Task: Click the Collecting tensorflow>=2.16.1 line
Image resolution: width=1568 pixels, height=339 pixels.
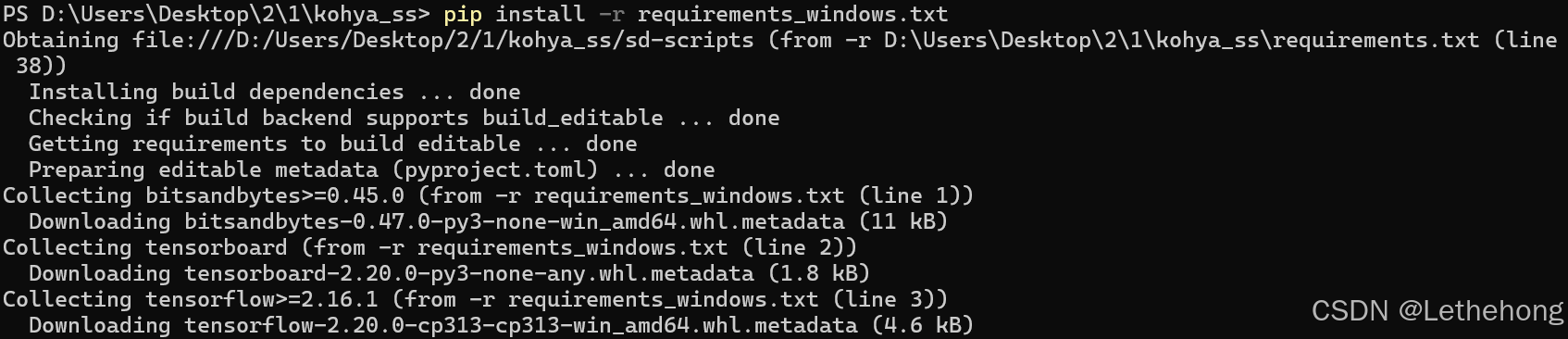Action: click(475, 300)
